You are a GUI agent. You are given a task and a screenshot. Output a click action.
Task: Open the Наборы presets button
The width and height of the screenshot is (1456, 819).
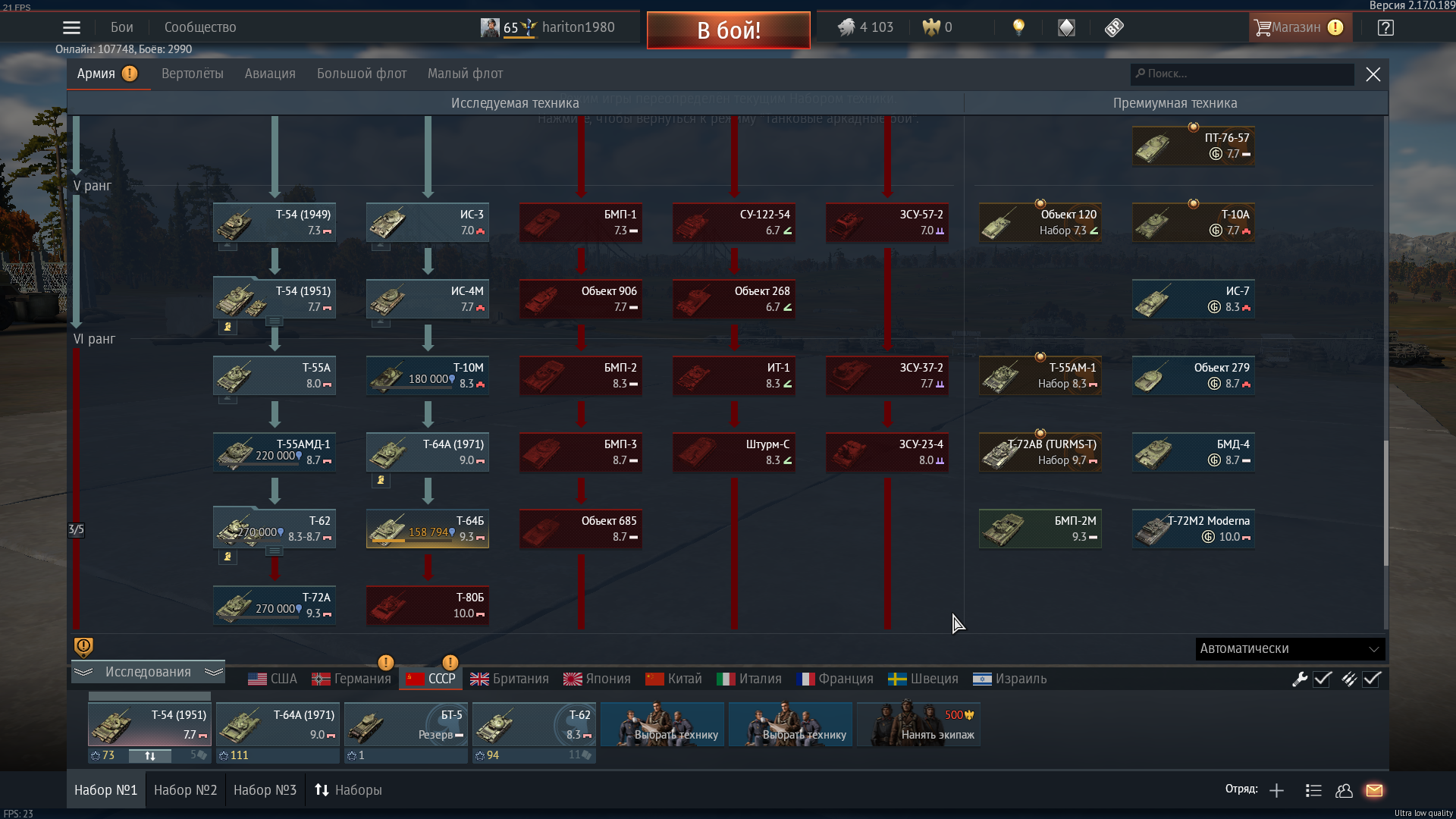[348, 790]
